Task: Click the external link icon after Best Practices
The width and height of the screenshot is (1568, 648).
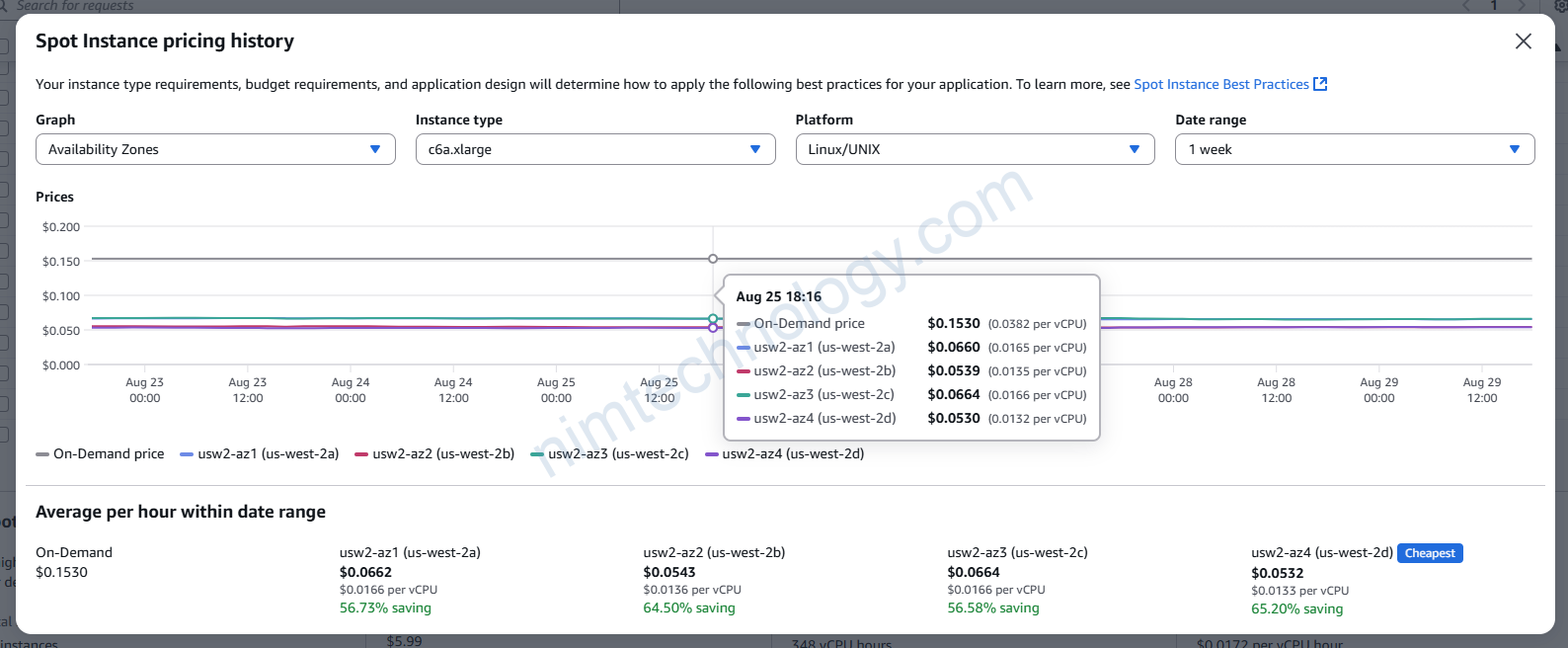Action: (1320, 84)
